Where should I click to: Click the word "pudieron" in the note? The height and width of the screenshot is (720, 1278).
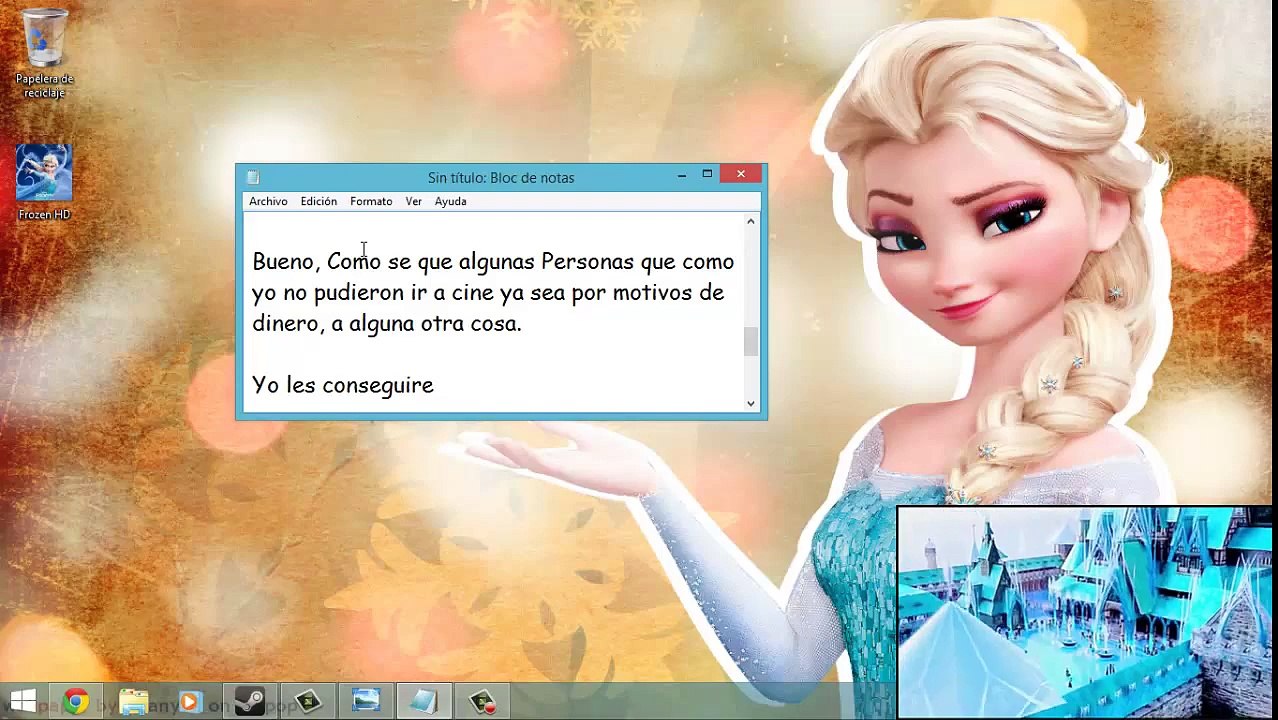point(358,293)
